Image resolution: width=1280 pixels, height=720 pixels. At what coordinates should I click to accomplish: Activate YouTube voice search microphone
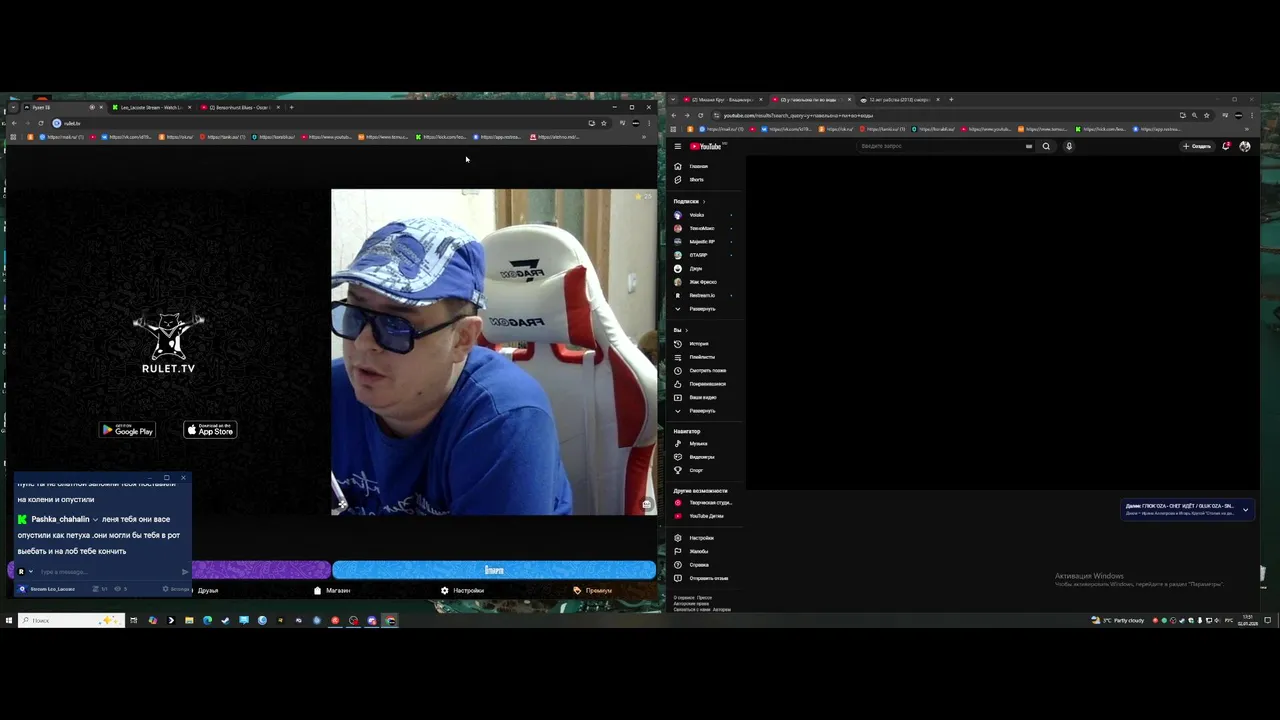[1068, 146]
